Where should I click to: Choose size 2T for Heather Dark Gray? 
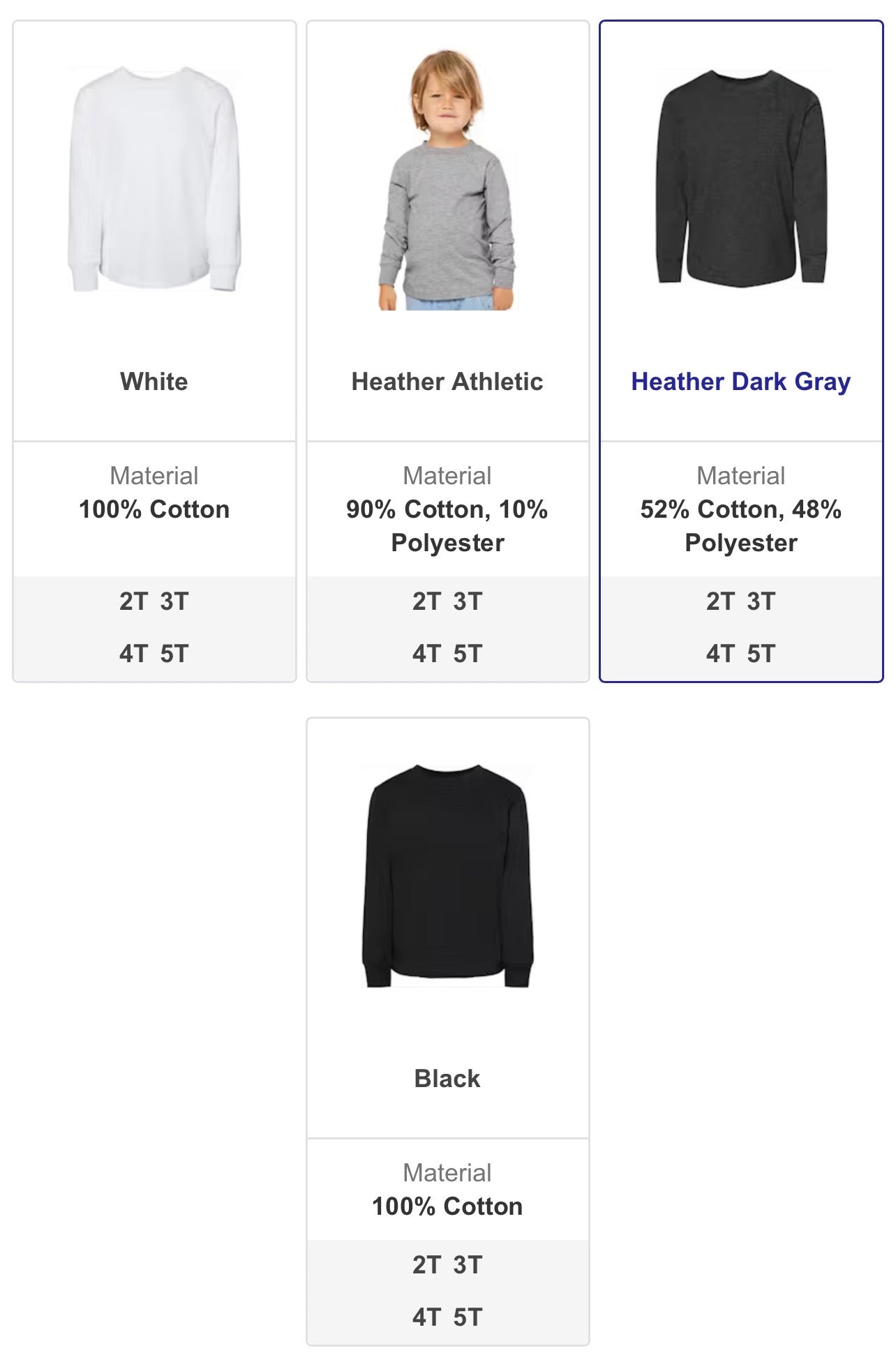tap(720, 601)
